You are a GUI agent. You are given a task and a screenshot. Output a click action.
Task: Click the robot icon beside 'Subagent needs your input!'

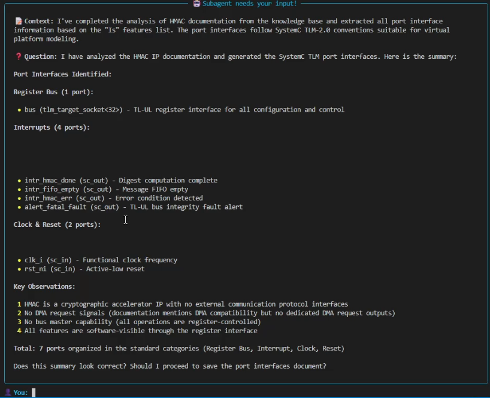[x=197, y=4]
